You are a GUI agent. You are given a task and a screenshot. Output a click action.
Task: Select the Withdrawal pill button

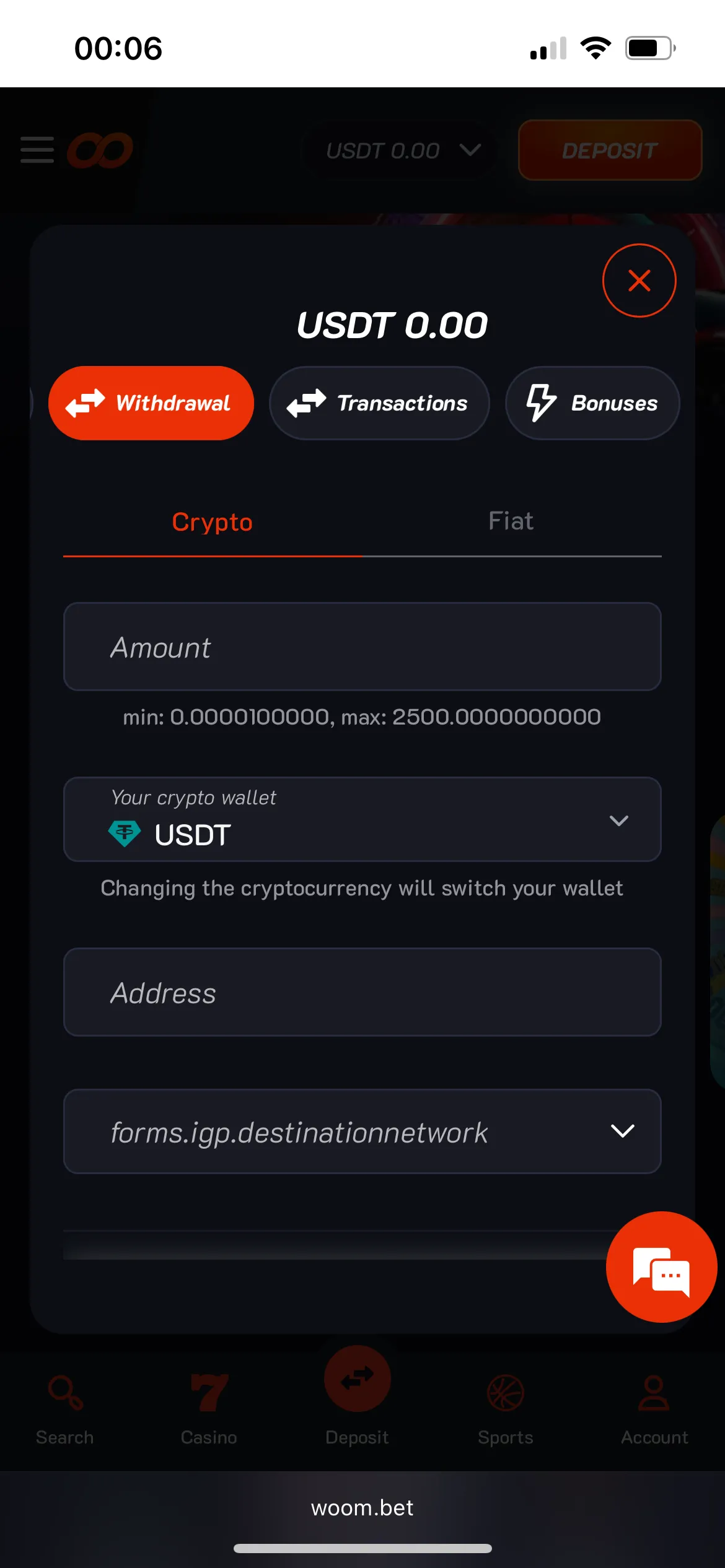point(151,403)
